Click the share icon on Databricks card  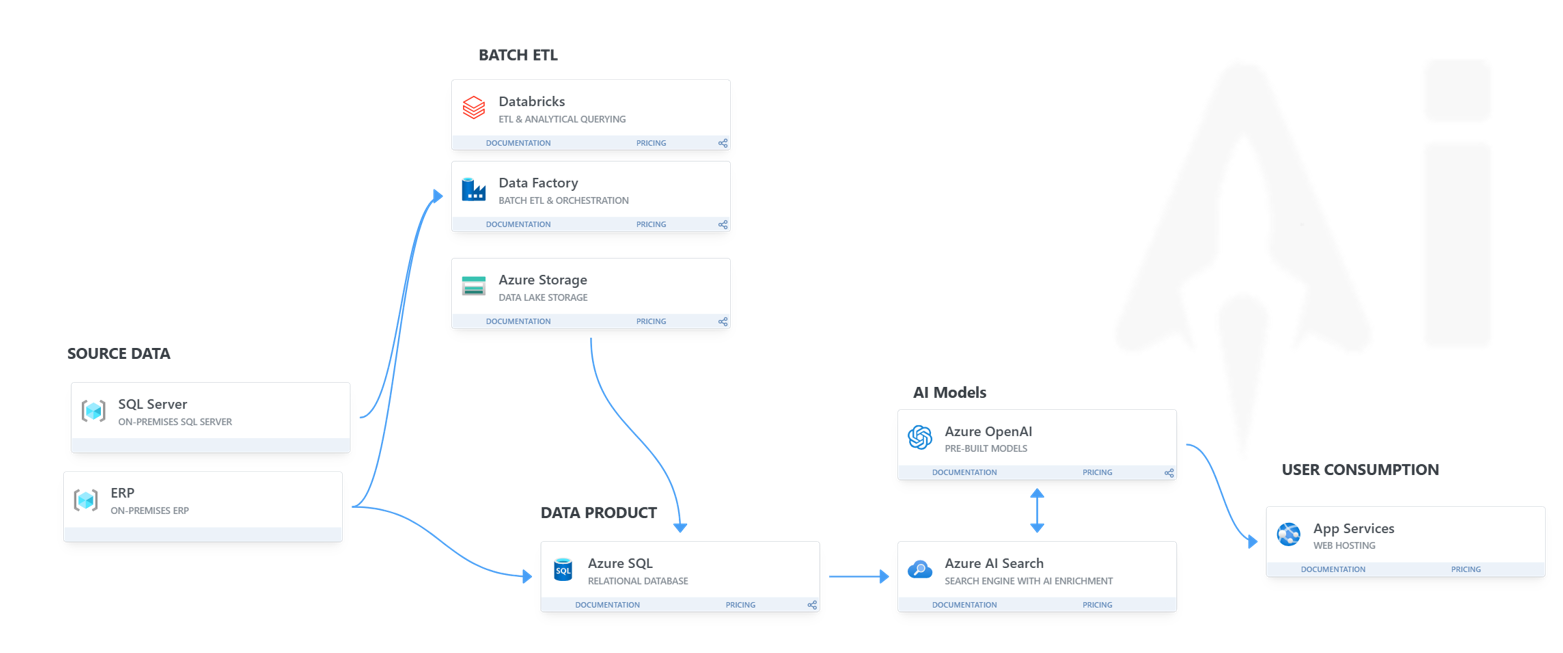coord(723,143)
